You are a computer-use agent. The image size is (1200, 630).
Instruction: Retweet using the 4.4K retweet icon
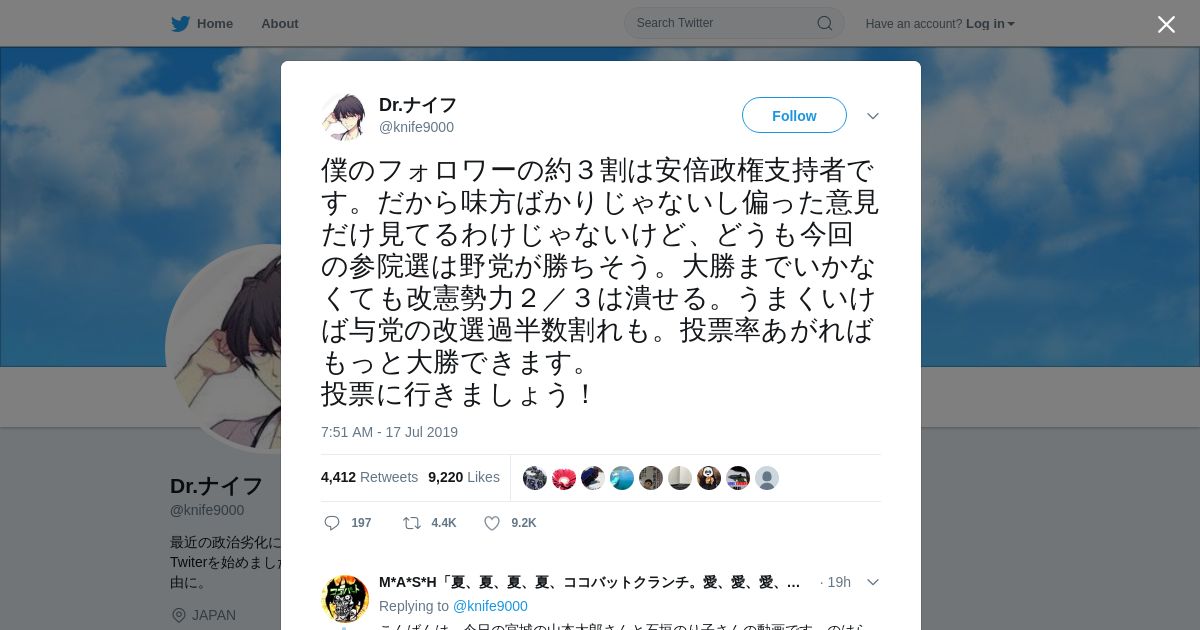click(411, 523)
